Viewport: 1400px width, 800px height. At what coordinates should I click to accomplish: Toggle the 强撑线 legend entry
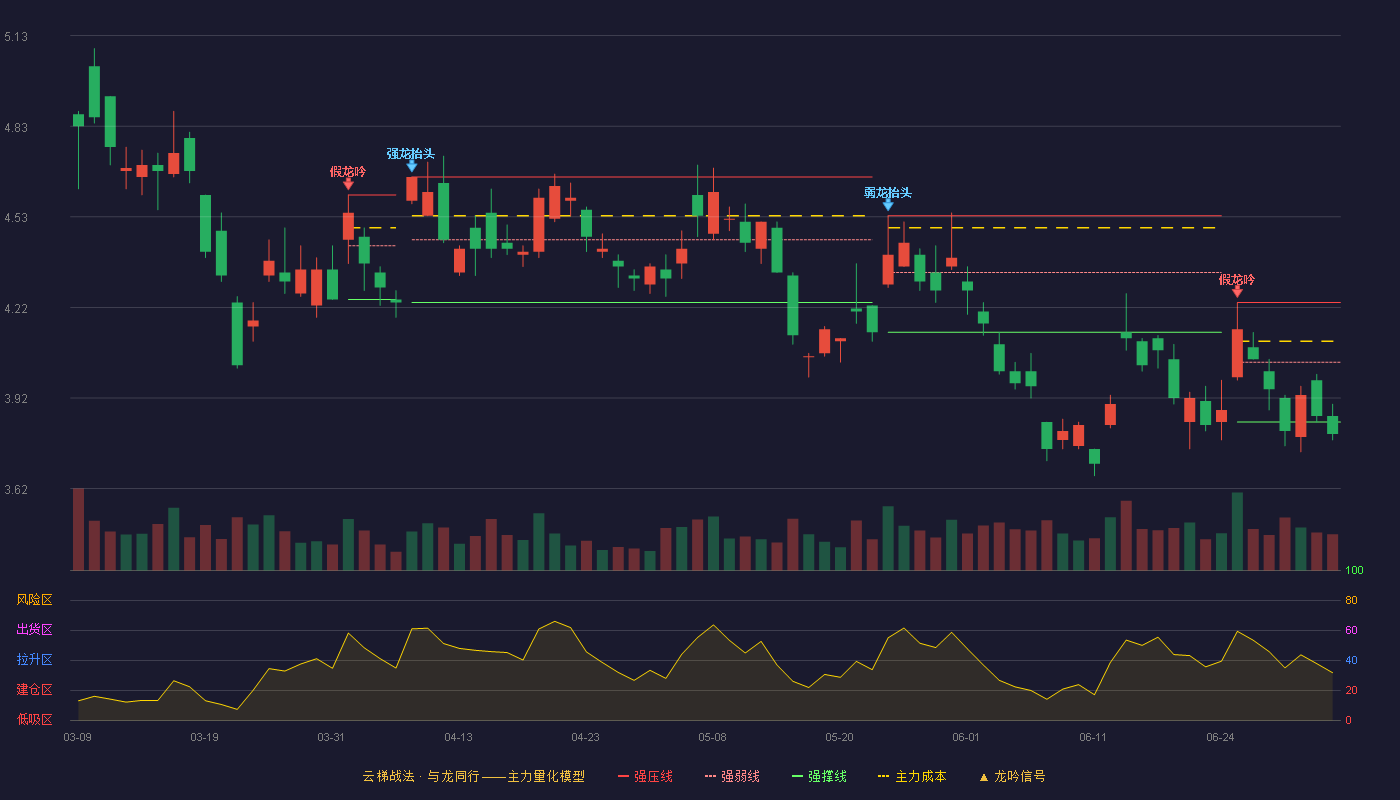[x=819, y=776]
